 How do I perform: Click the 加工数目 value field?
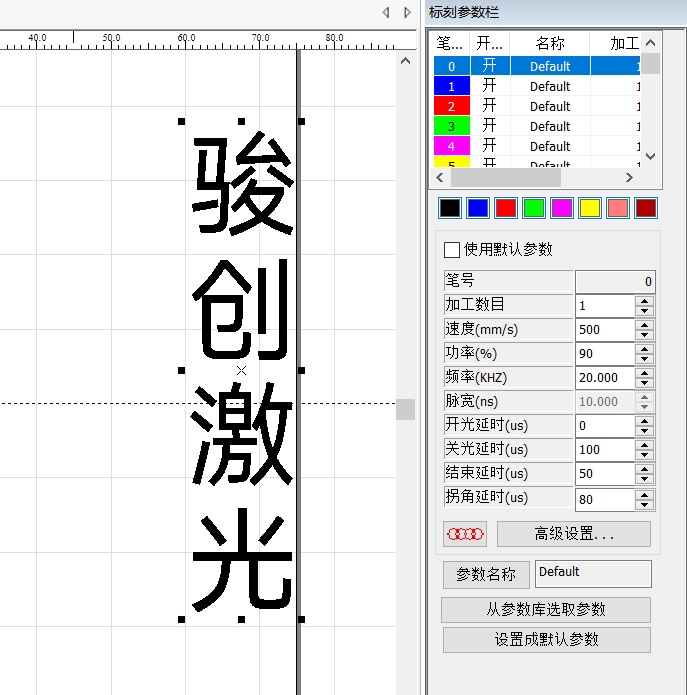(605, 306)
